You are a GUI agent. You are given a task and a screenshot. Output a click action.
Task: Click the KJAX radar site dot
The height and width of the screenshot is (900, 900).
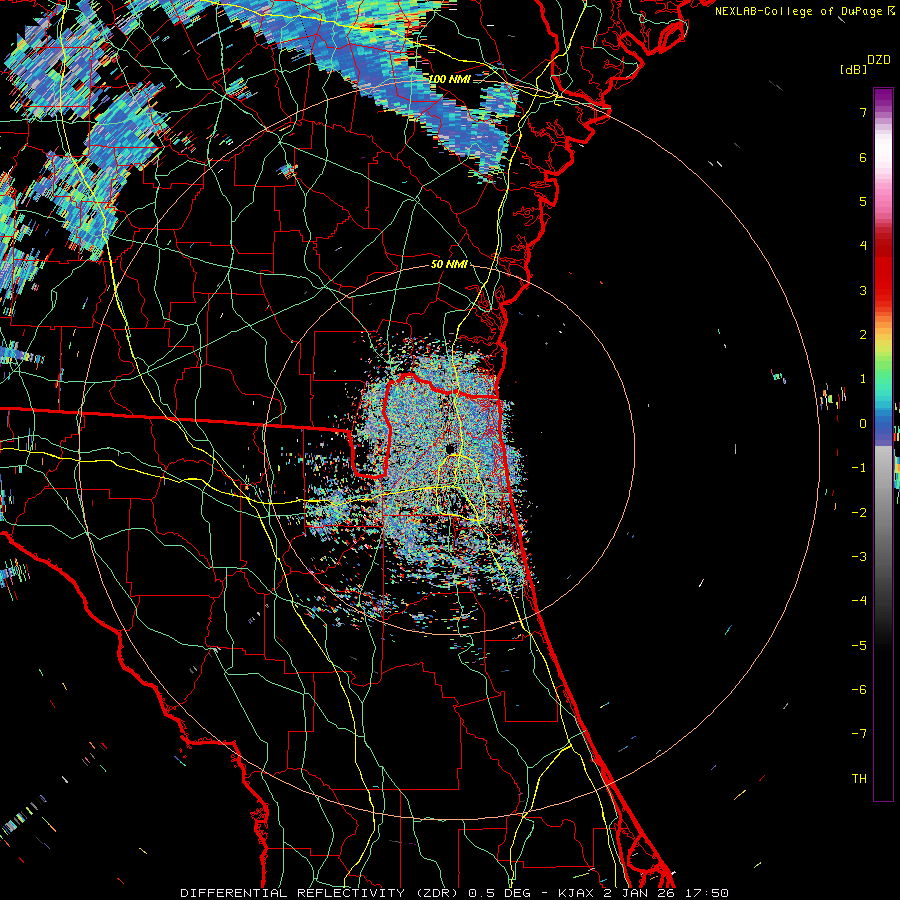pos(450,448)
